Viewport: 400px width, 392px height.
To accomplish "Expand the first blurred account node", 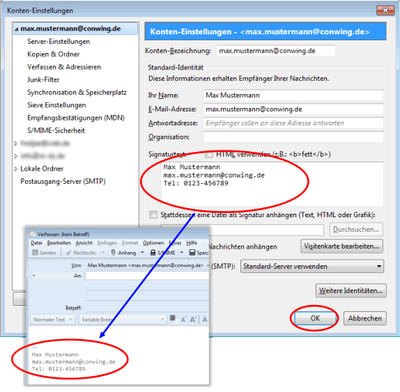I will (x=16, y=143).
